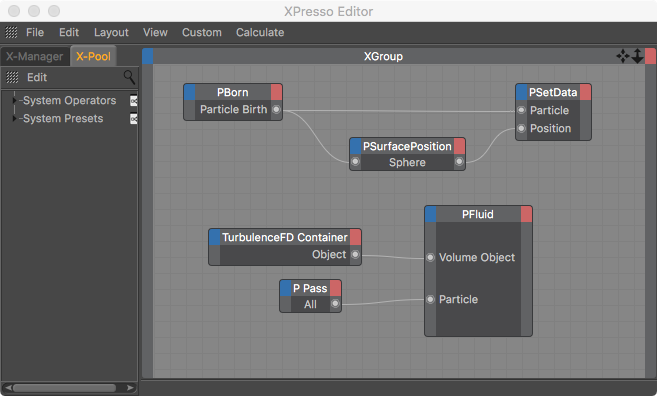Select the P Pass node title
This screenshot has height=396, width=657.
tap(310, 288)
